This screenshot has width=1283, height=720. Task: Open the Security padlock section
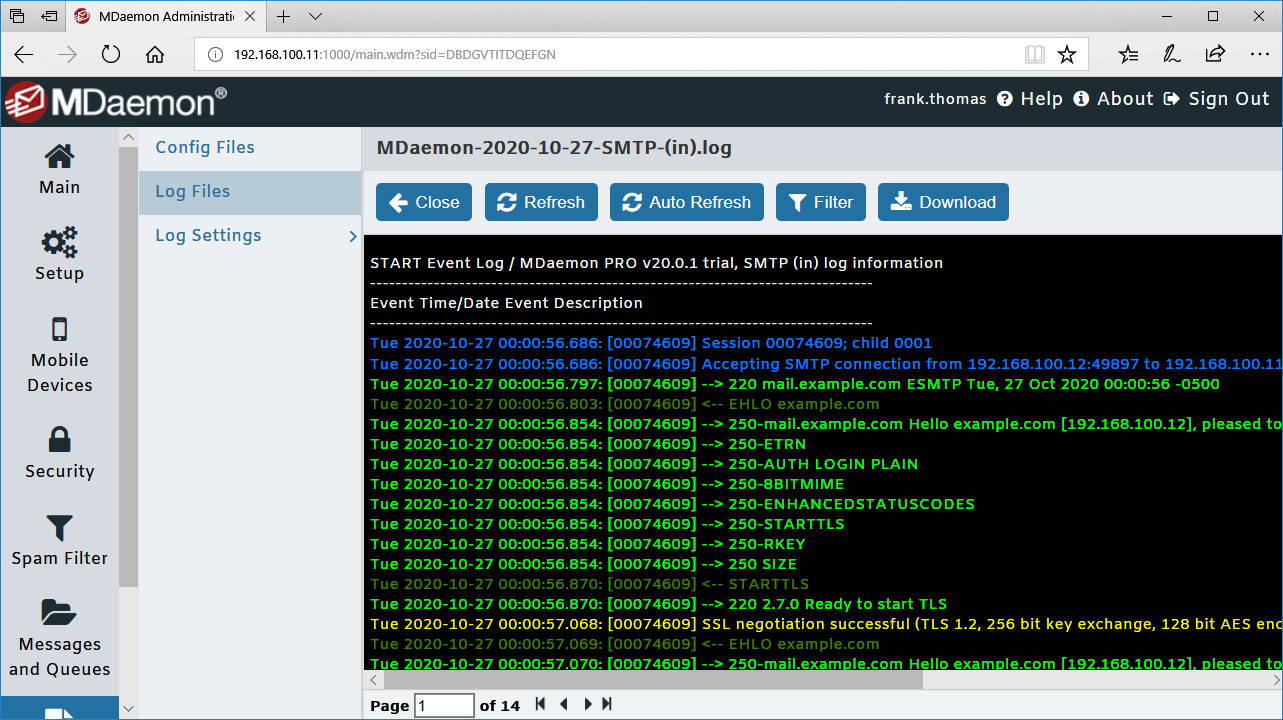[59, 453]
